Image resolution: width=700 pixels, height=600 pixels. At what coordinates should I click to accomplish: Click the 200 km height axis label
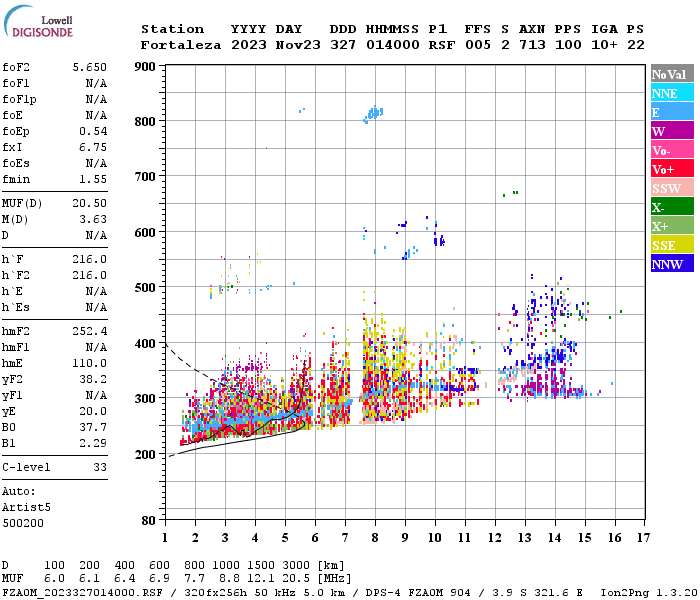point(145,454)
